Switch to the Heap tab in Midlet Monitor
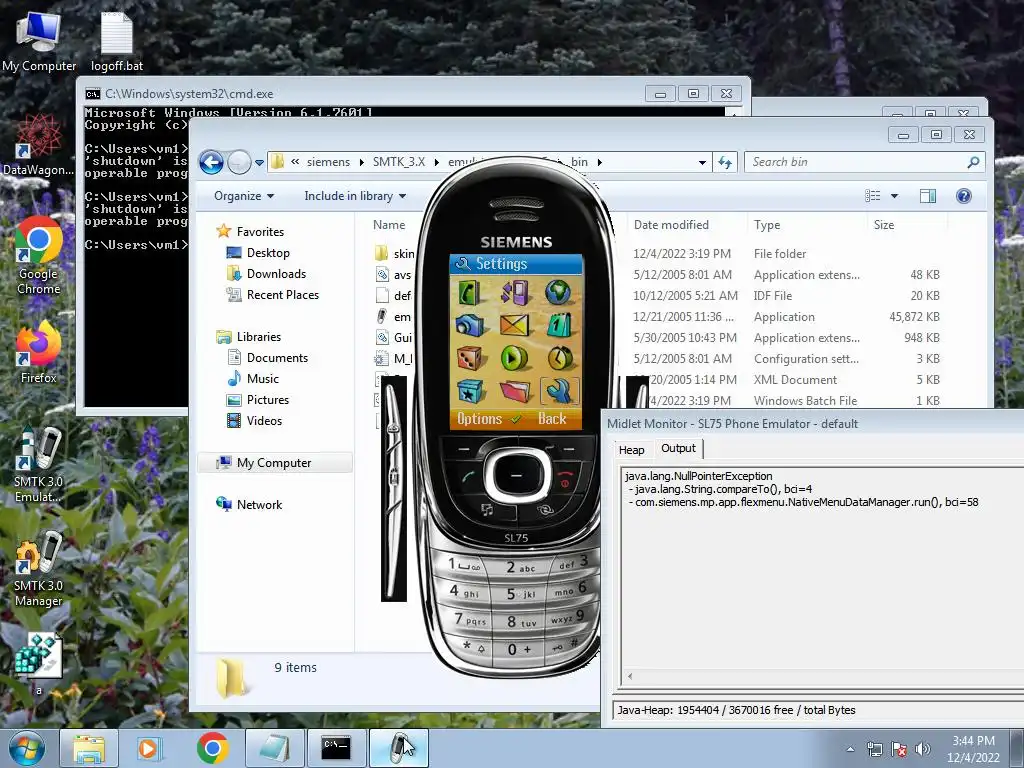Viewport: 1024px width, 768px height. click(x=632, y=450)
